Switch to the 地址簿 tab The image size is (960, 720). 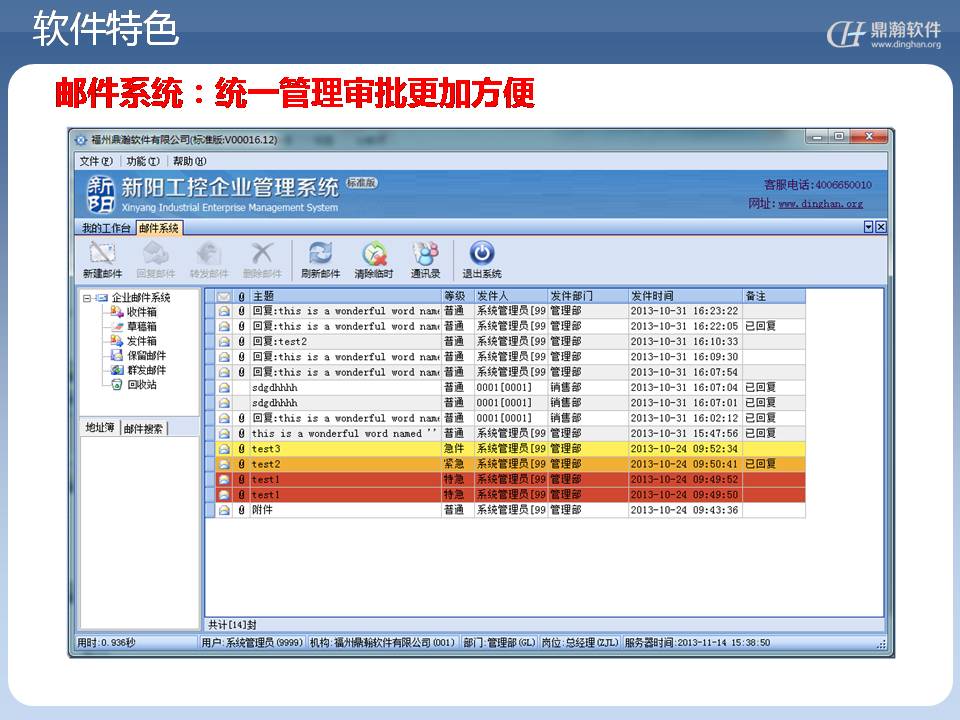point(100,427)
